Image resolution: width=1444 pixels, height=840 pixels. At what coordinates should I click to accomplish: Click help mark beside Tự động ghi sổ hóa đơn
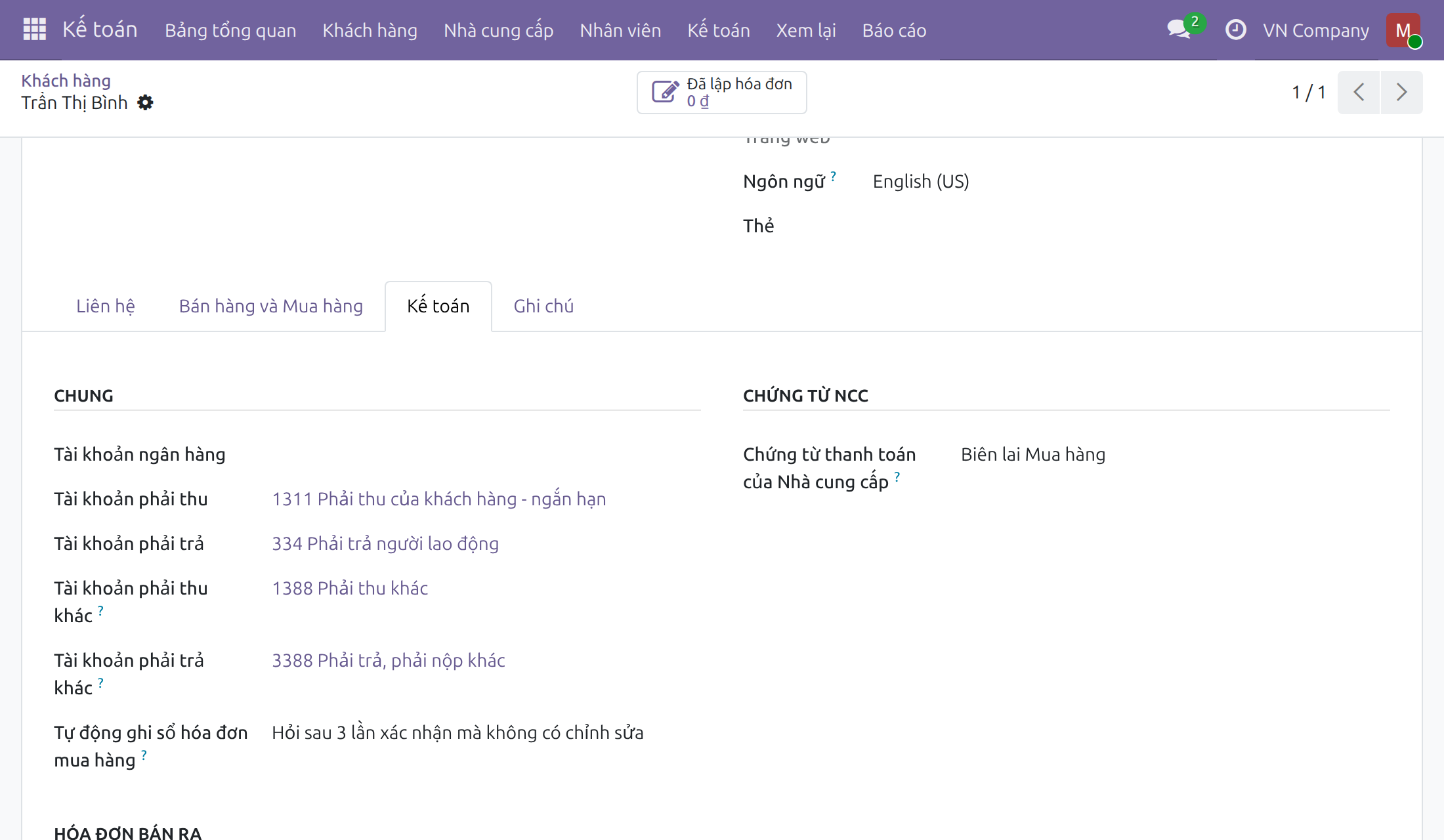tap(144, 755)
